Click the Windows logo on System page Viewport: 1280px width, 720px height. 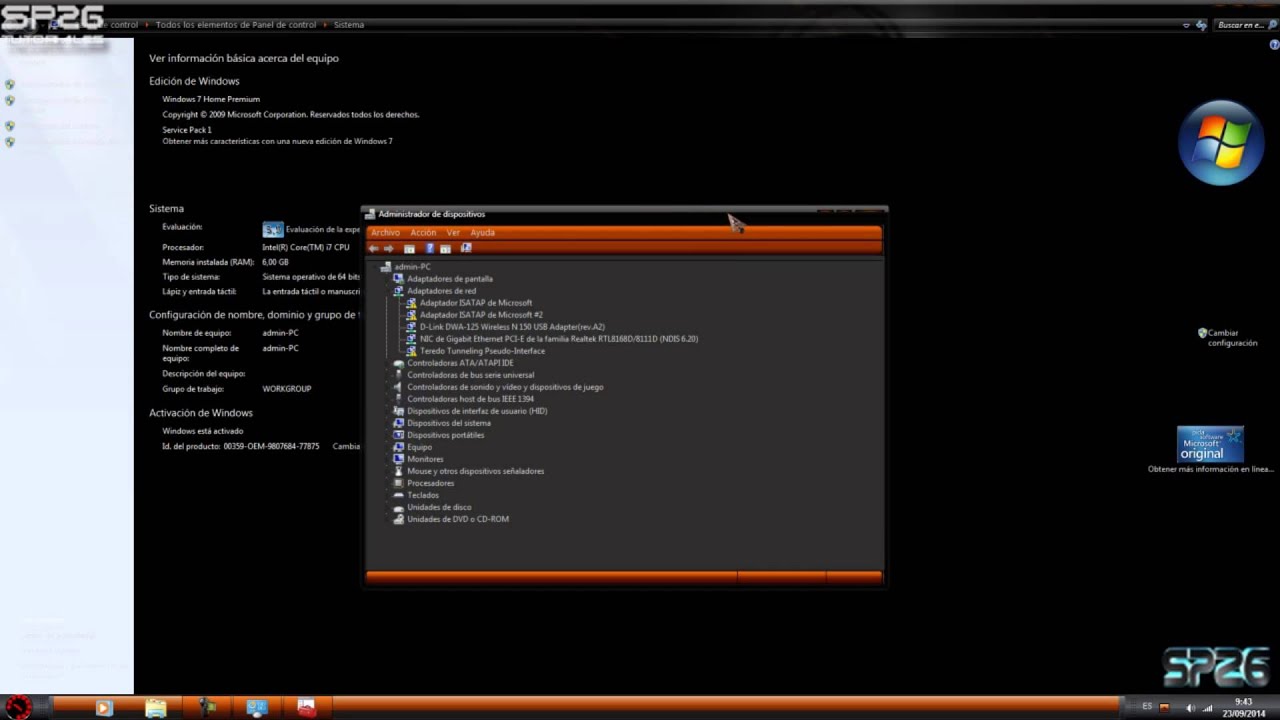pyautogui.click(x=1221, y=143)
